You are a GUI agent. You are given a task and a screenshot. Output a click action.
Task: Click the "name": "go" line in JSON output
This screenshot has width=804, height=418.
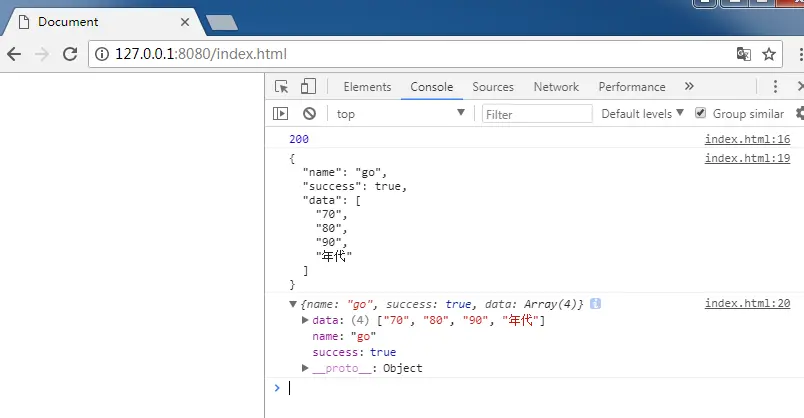point(345,172)
